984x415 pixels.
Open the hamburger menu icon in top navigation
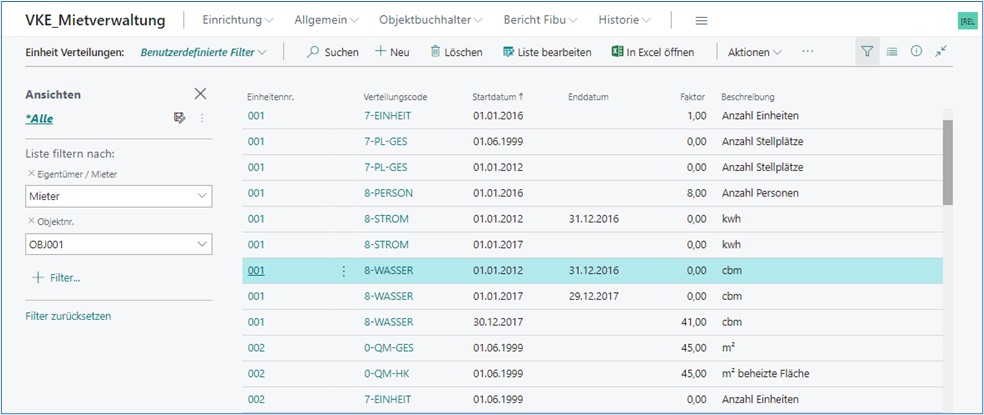coord(702,21)
